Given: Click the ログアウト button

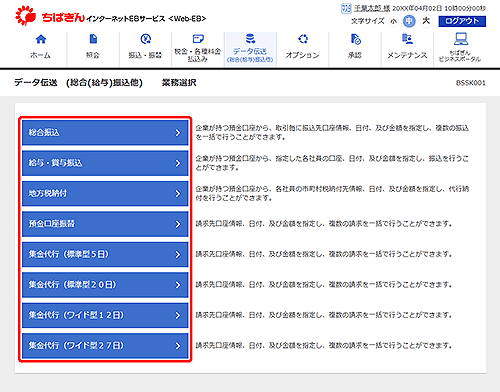Looking at the screenshot, I should coord(462,21).
